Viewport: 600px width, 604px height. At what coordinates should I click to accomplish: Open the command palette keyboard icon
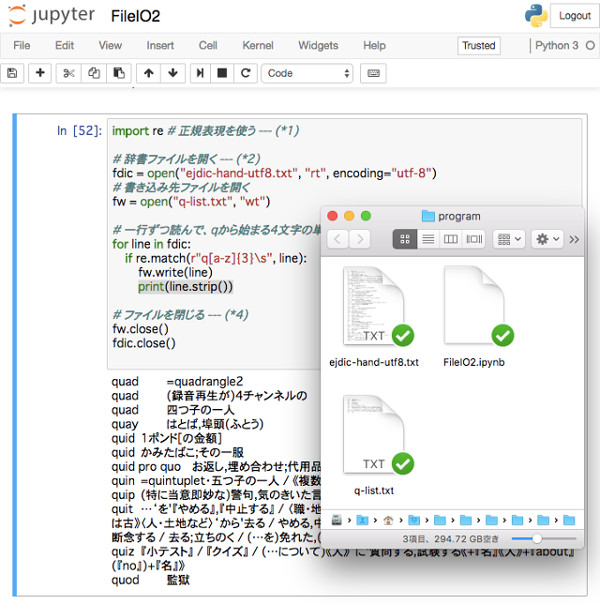374,73
